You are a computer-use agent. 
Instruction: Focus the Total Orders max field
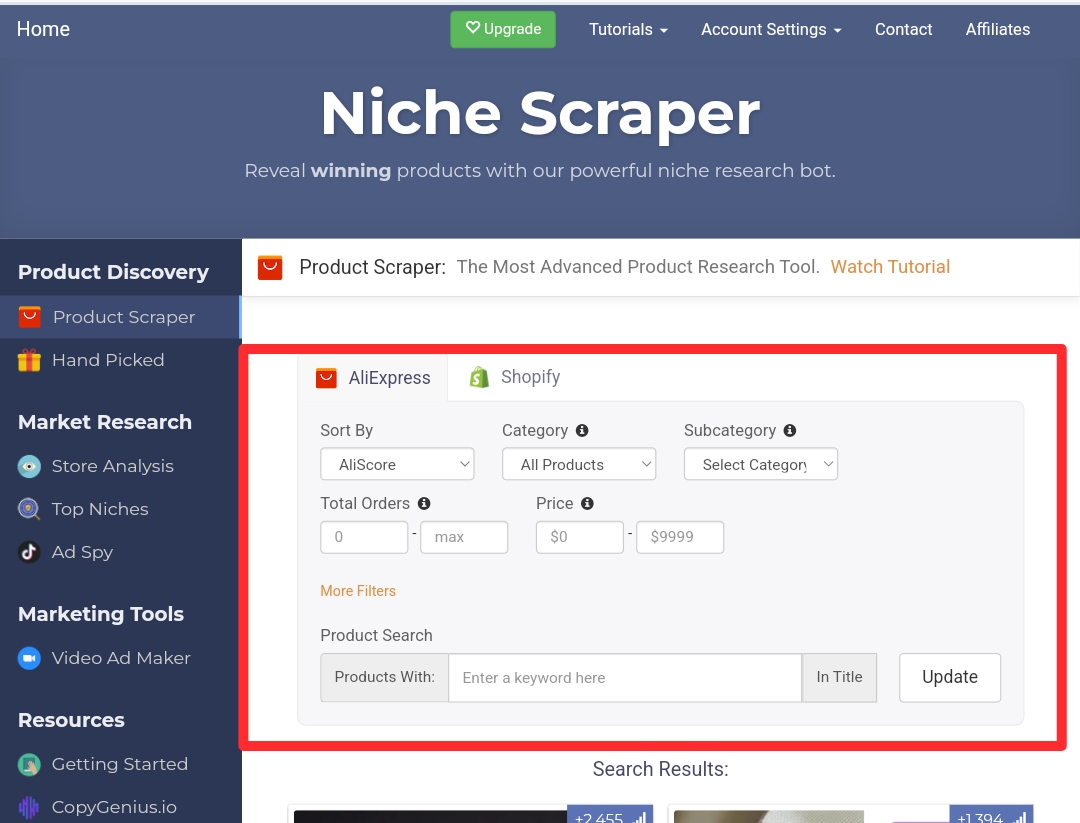point(464,537)
